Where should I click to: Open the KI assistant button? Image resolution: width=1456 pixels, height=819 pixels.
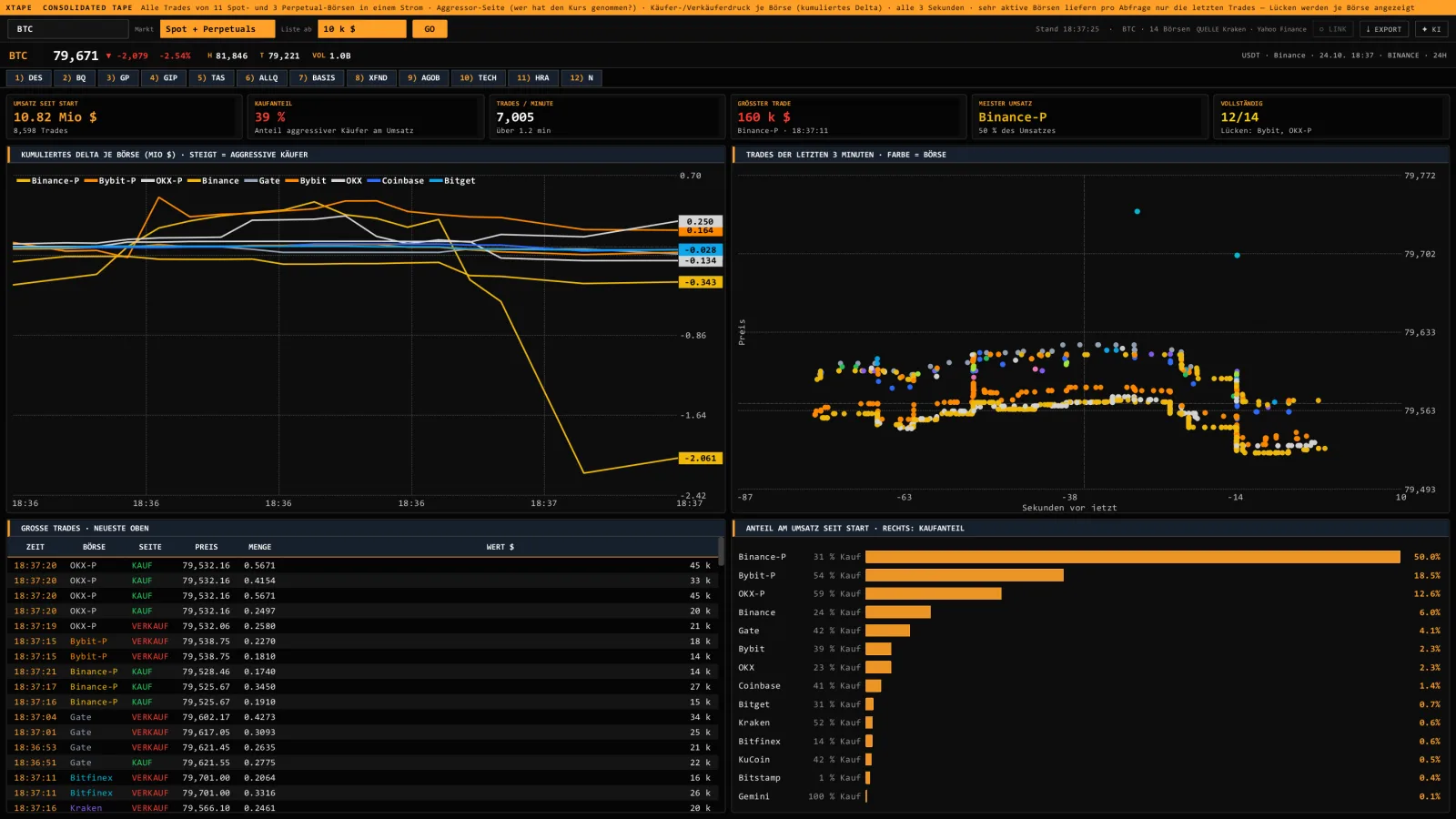[x=1431, y=29]
